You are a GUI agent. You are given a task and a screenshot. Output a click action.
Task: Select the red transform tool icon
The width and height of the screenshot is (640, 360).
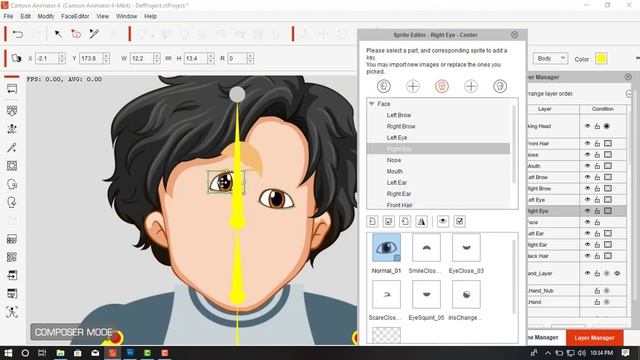tap(76, 34)
